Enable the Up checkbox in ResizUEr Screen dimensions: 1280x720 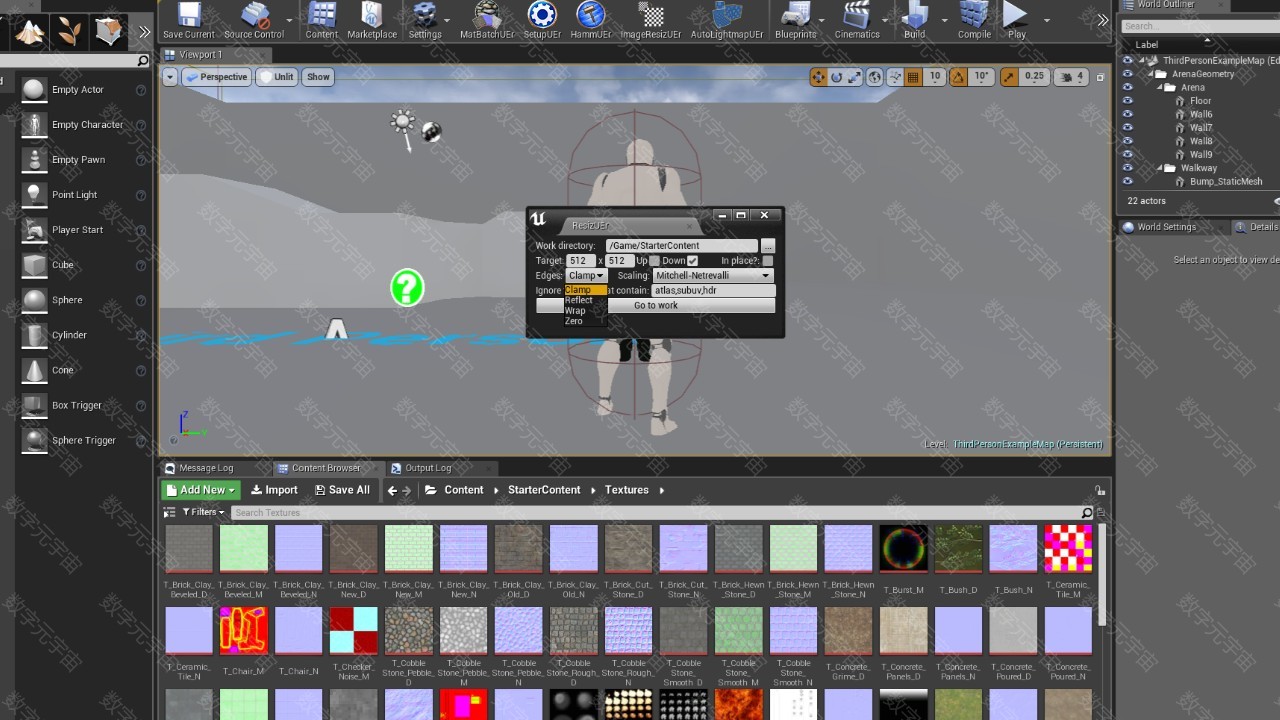[655, 261]
